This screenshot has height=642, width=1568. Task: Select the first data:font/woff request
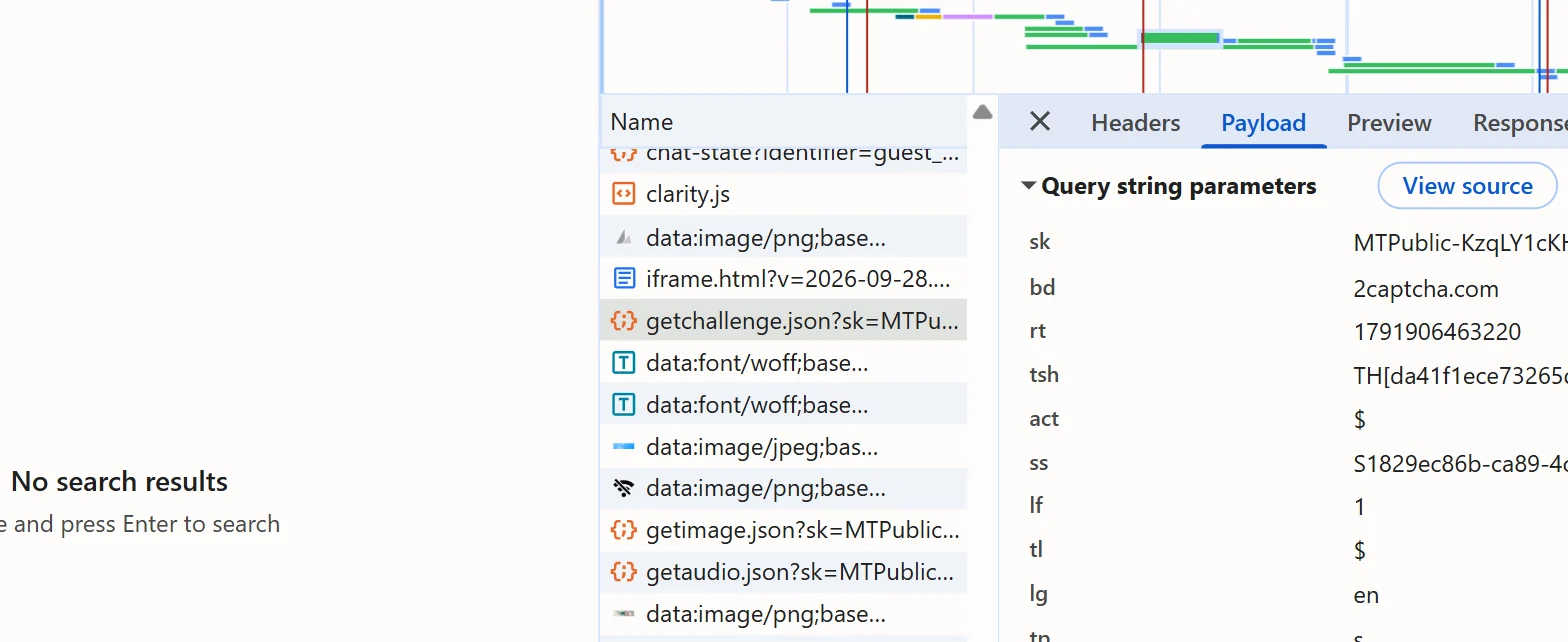[783, 363]
